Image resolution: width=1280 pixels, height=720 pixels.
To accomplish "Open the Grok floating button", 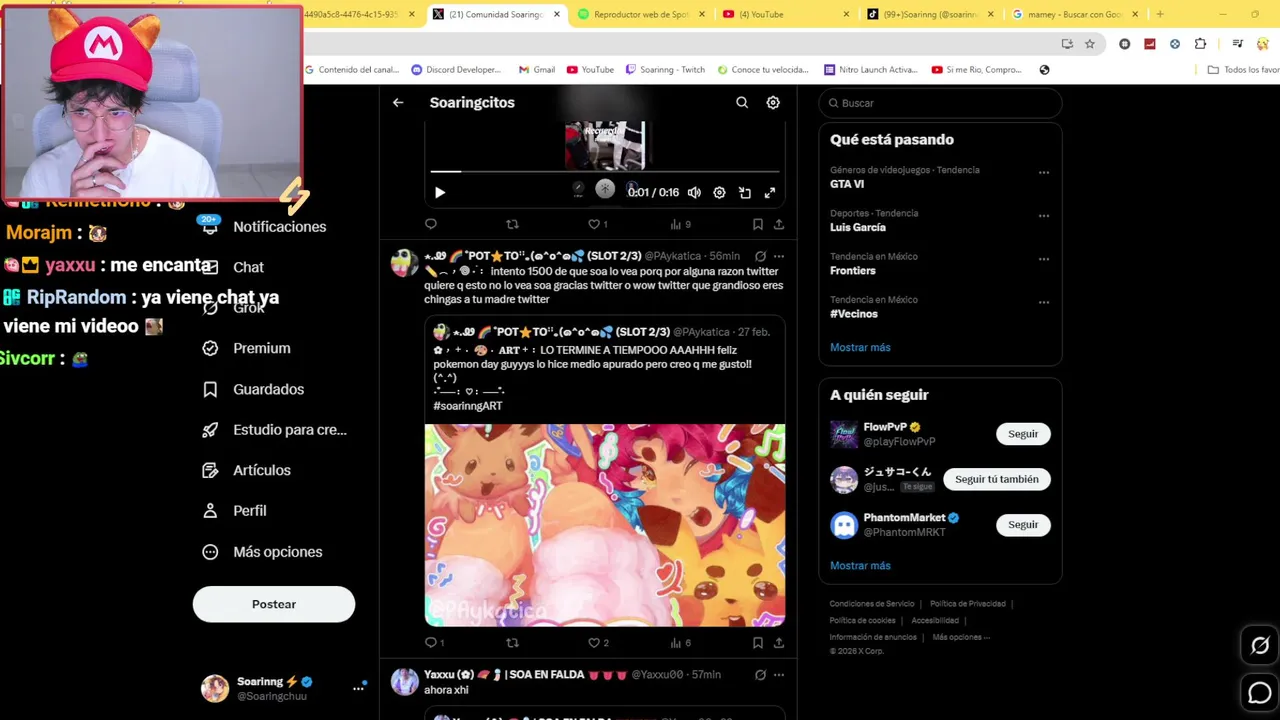I will point(1260,646).
